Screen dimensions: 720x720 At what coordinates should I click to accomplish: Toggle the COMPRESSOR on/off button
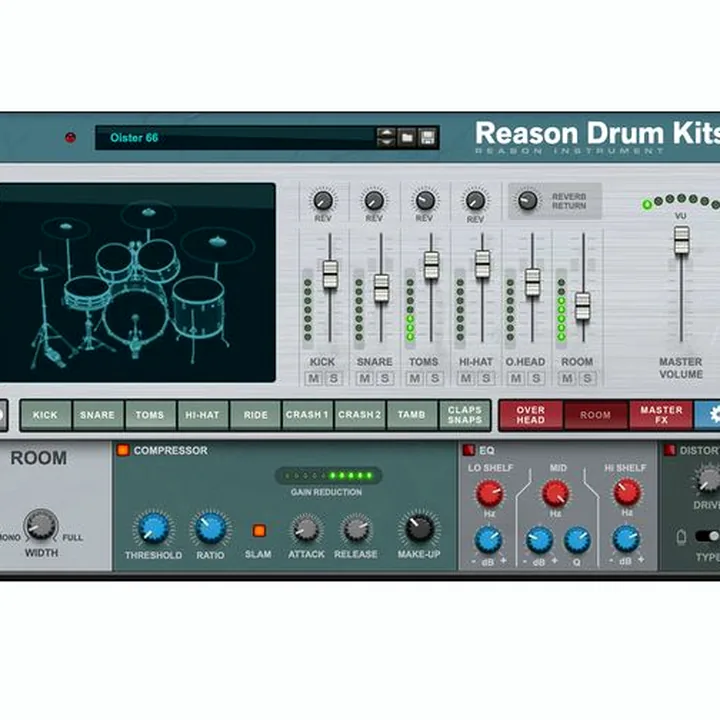(123, 450)
